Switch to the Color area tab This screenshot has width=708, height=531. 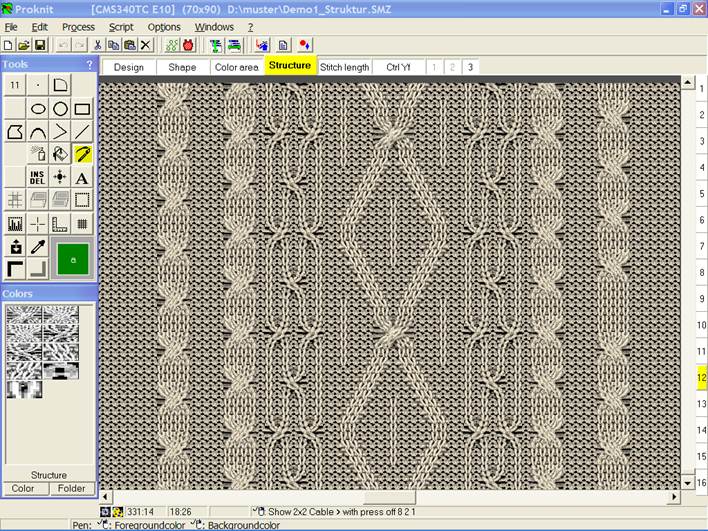point(236,67)
